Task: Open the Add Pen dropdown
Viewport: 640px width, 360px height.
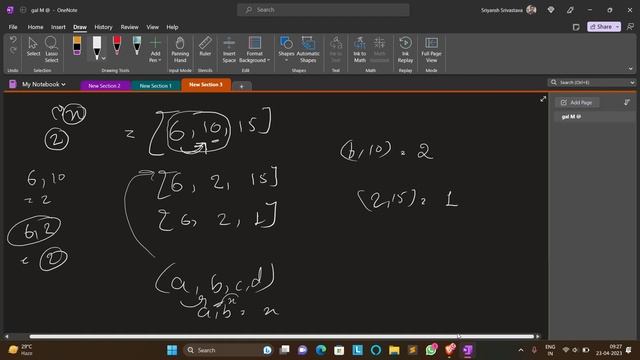Action: [155, 49]
